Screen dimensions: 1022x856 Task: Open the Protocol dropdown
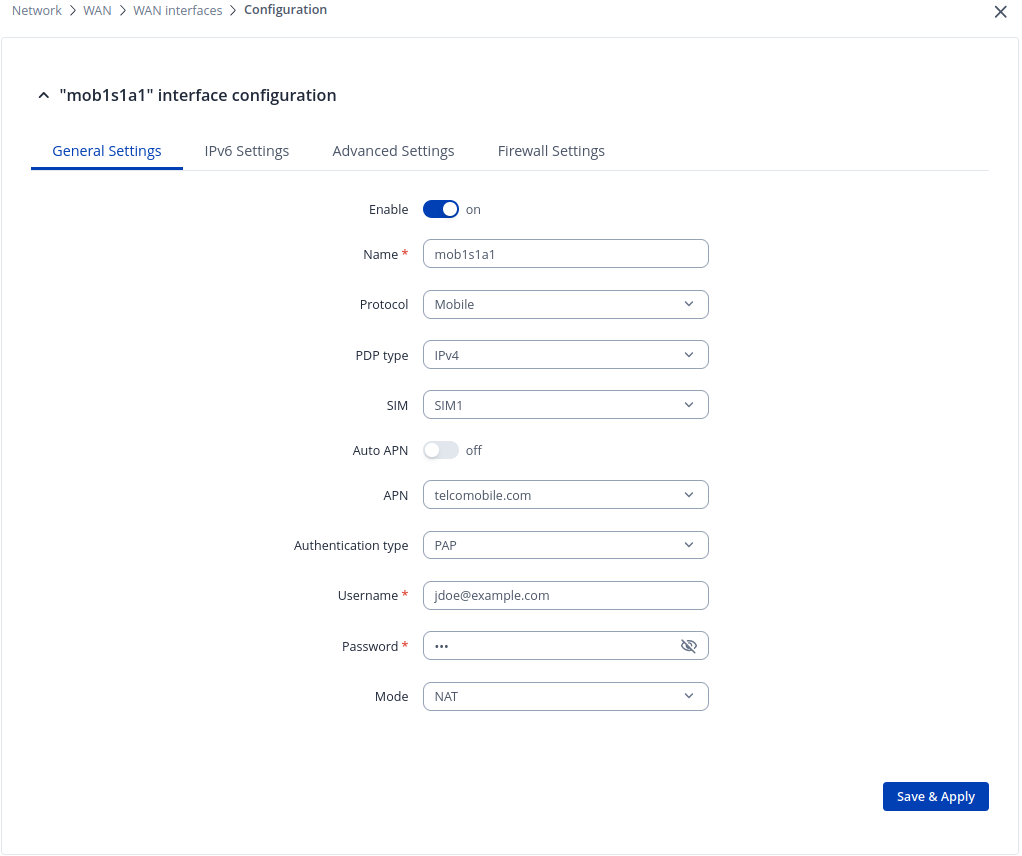(x=565, y=304)
